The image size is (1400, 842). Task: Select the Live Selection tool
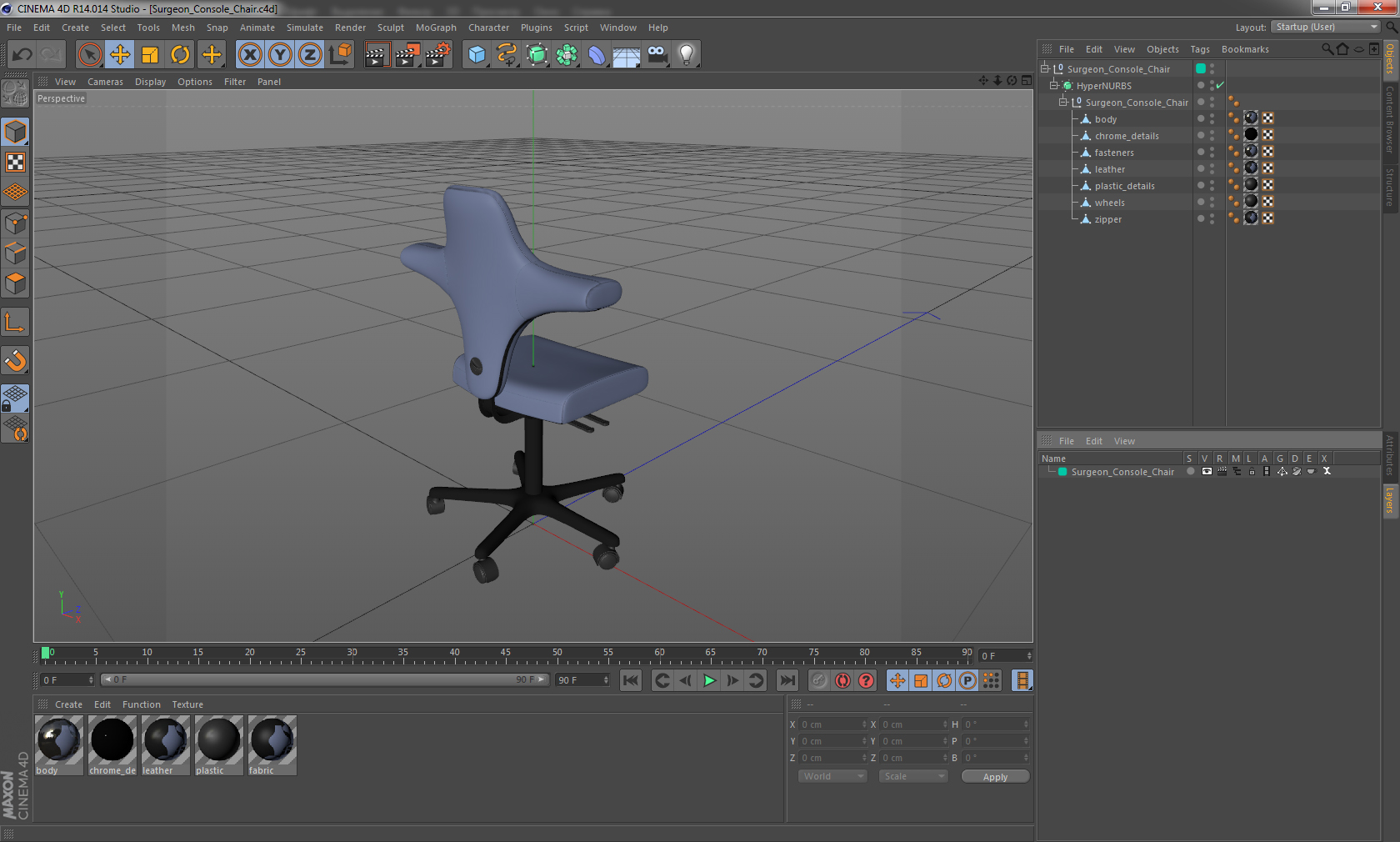89,55
